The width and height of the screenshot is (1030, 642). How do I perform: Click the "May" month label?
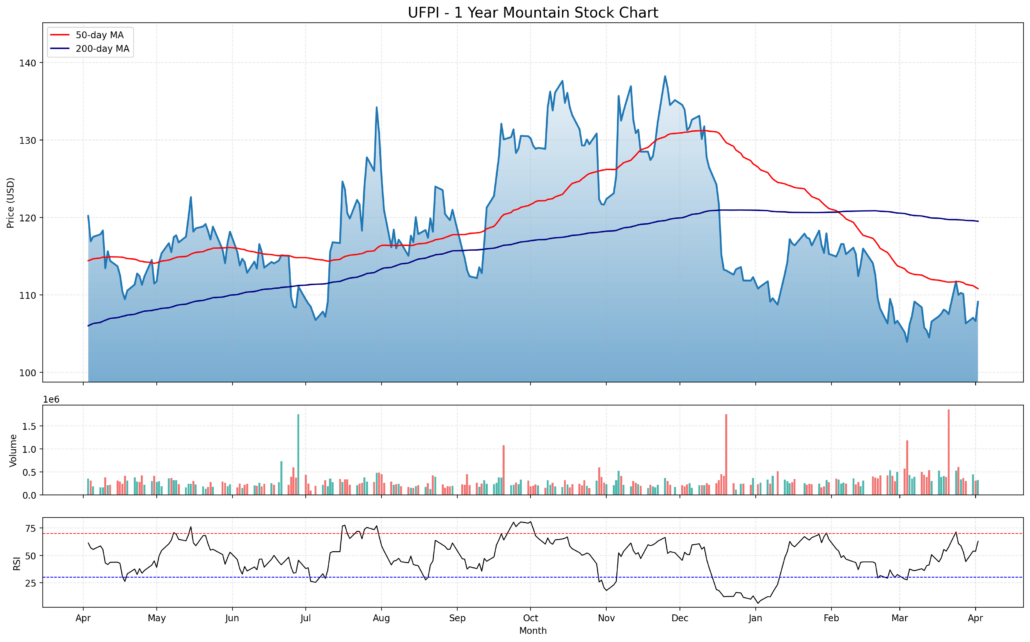tap(156, 618)
